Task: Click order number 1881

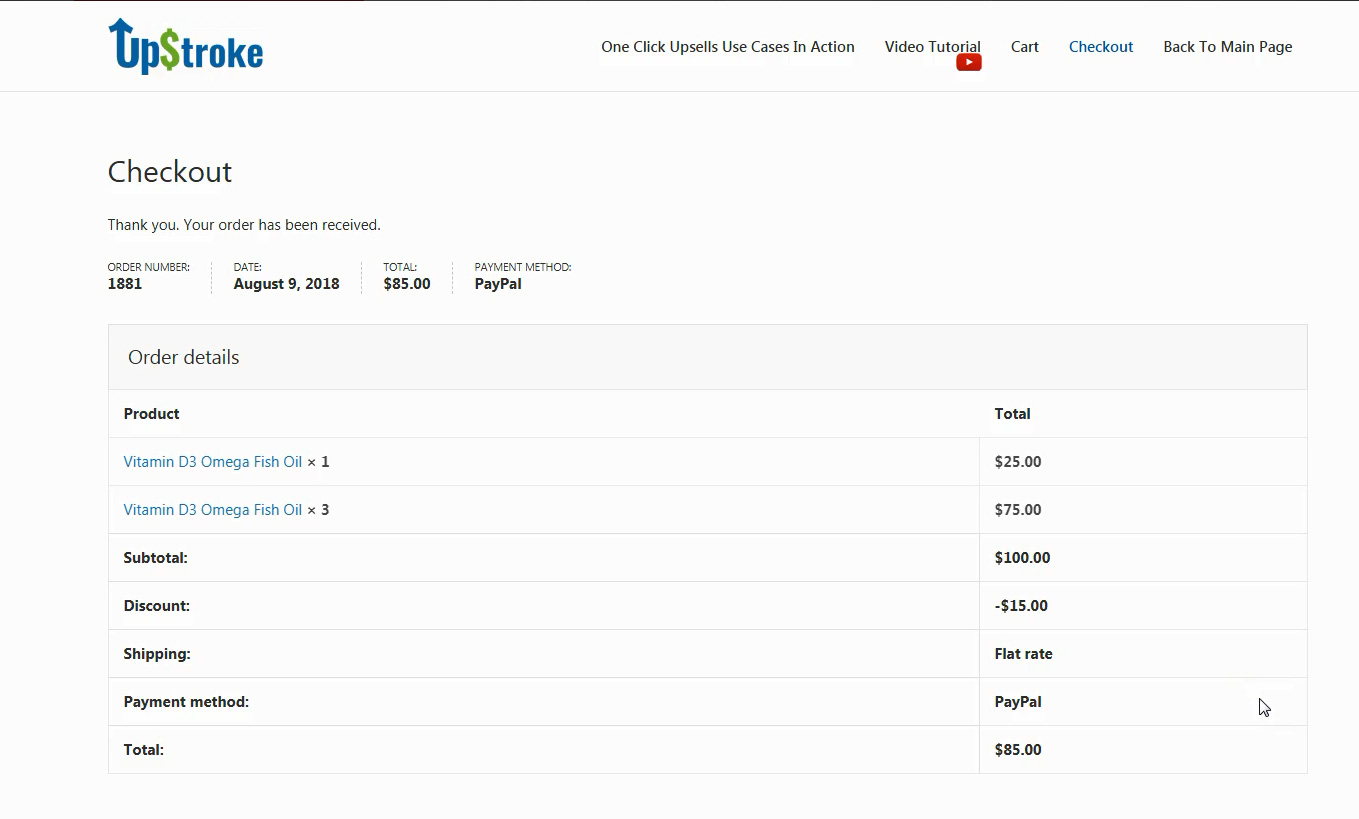Action: pyautogui.click(x=125, y=284)
